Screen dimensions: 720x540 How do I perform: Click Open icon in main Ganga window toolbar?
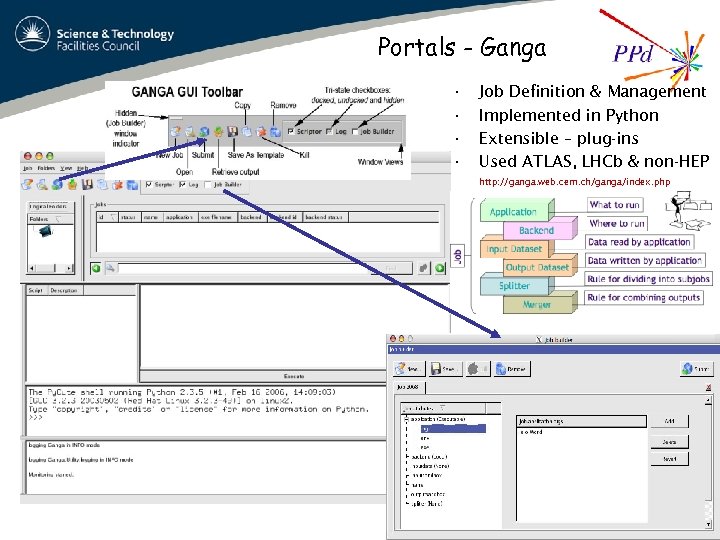coord(42,185)
